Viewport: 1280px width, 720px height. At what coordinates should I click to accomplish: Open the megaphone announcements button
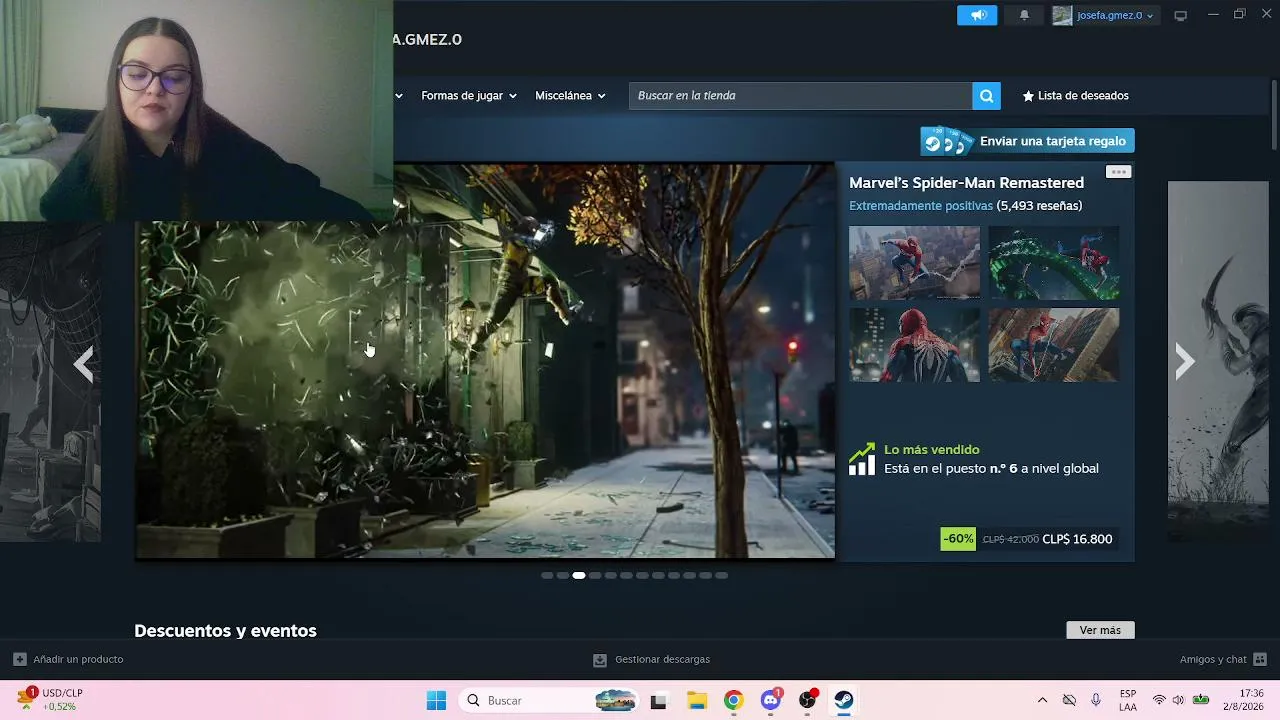pyautogui.click(x=977, y=15)
